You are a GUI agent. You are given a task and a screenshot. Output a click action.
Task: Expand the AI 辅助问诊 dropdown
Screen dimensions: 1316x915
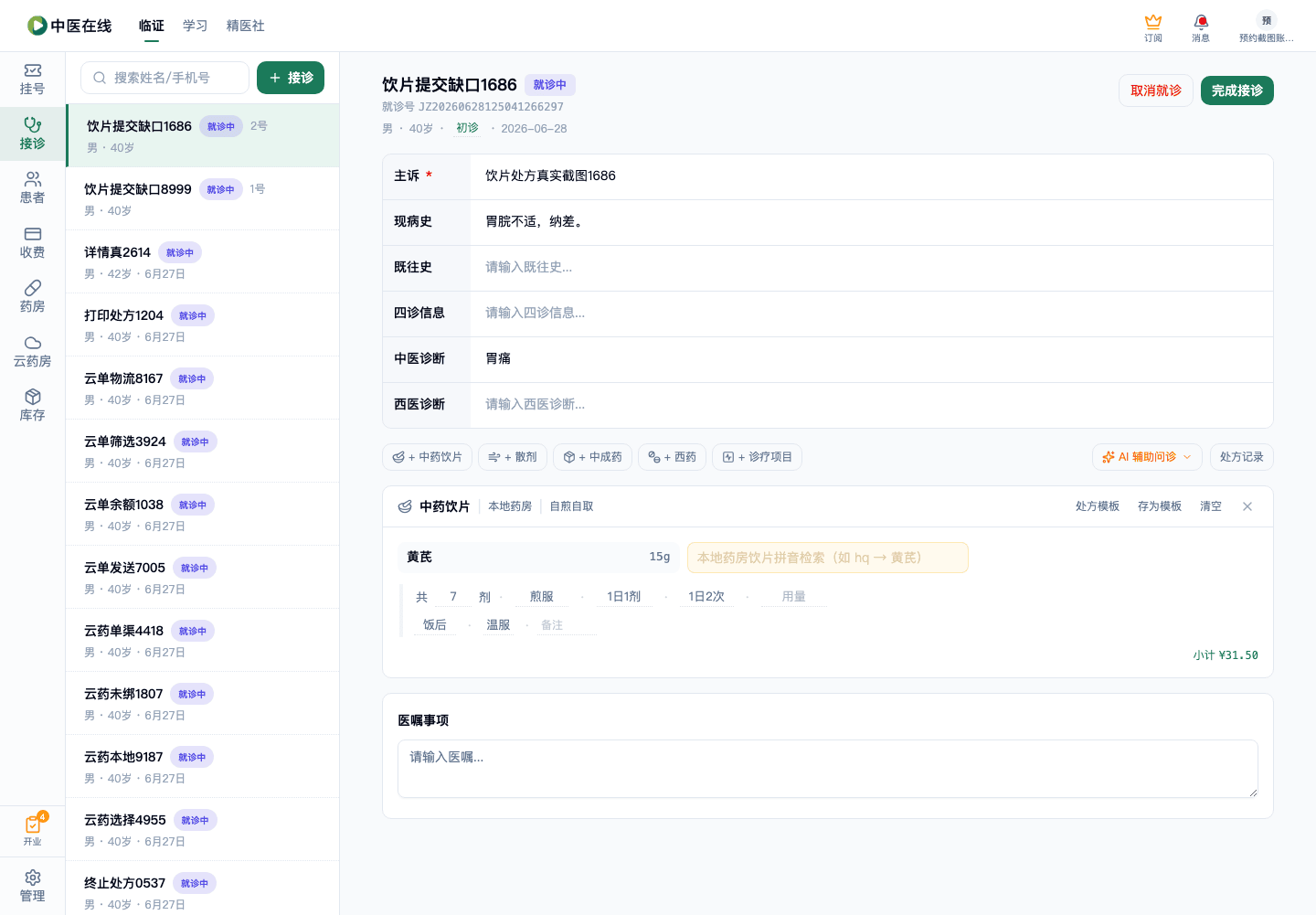pyautogui.click(x=1147, y=457)
